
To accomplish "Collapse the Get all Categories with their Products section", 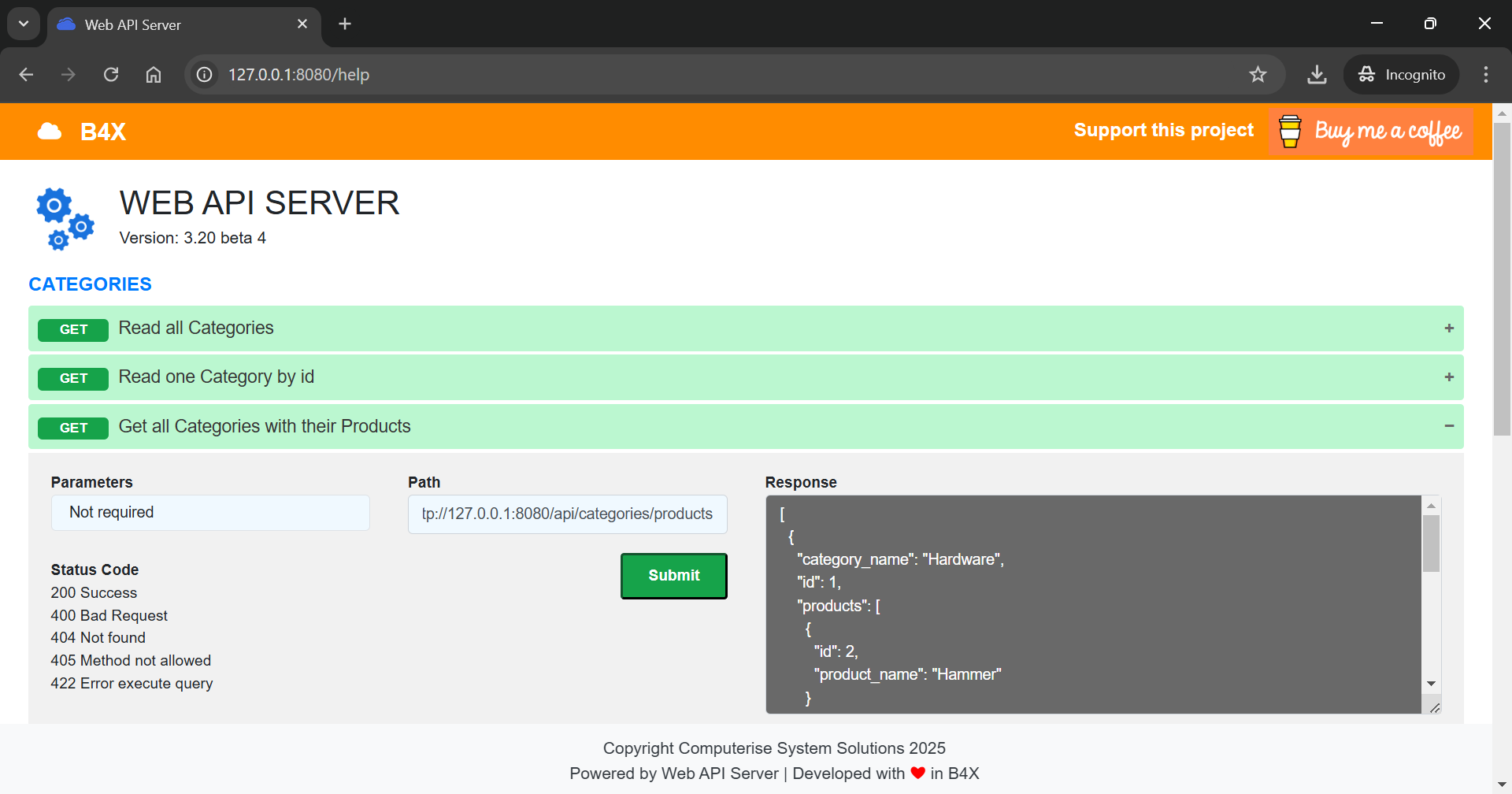I will coord(1449,425).
